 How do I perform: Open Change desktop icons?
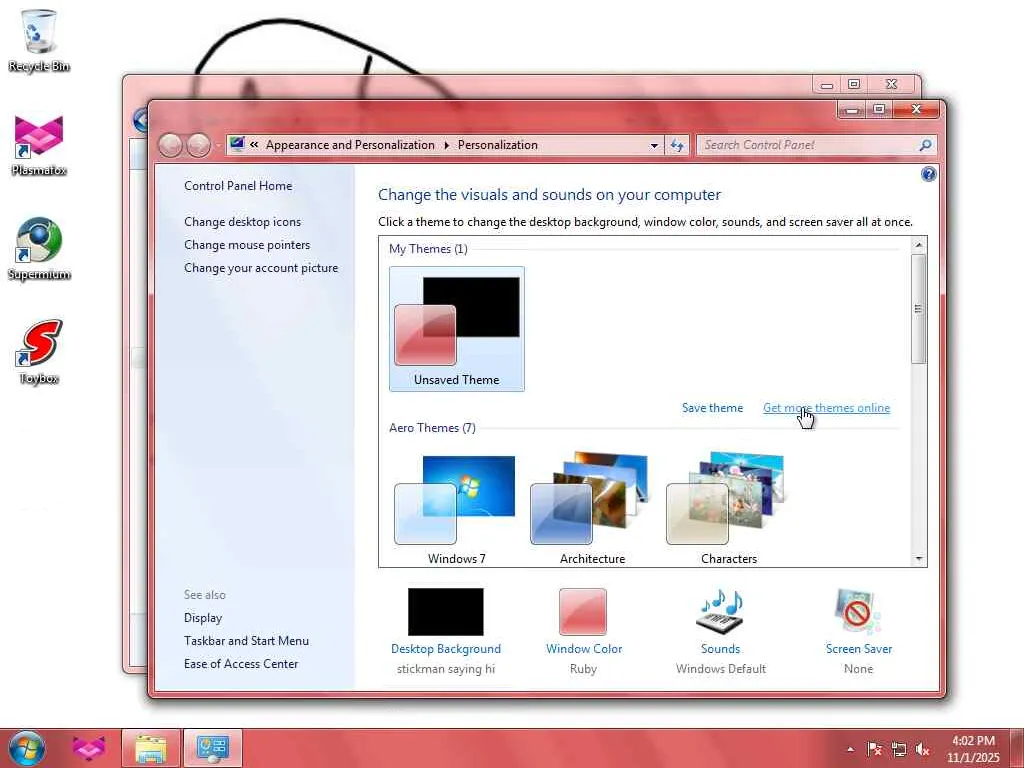pos(242,222)
